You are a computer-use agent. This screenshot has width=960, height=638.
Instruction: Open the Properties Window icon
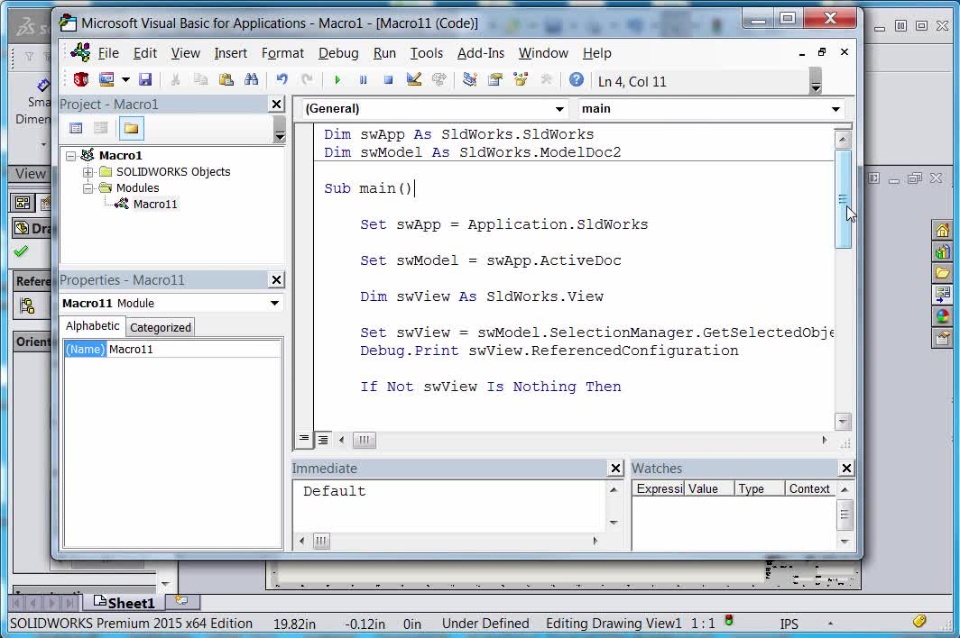(495, 80)
